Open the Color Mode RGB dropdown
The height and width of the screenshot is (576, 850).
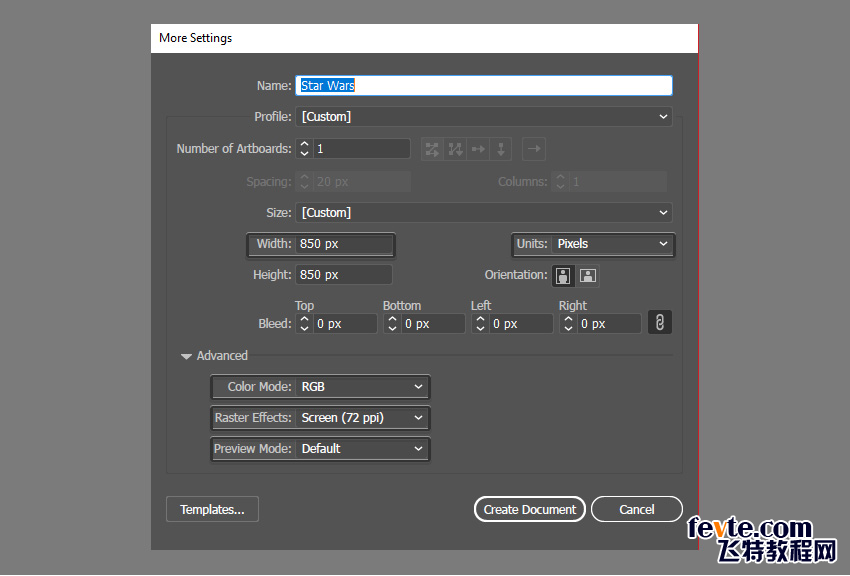click(362, 387)
